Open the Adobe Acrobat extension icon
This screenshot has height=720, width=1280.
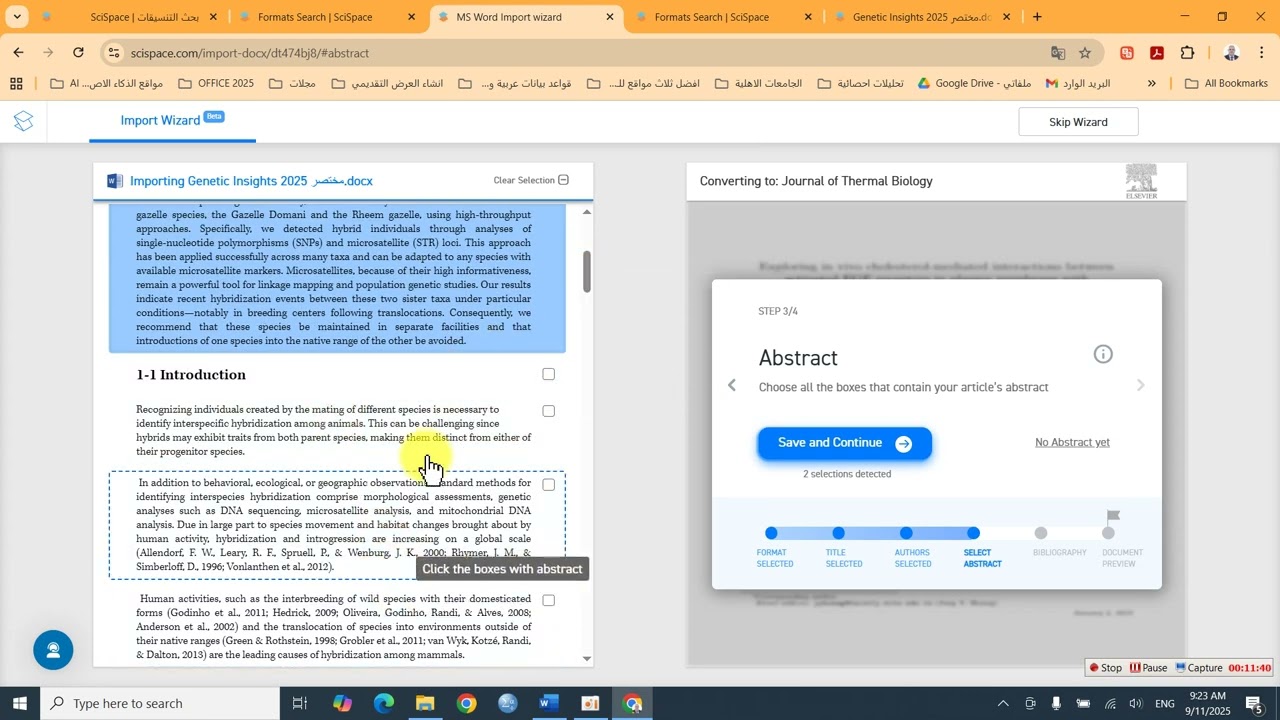click(1157, 53)
